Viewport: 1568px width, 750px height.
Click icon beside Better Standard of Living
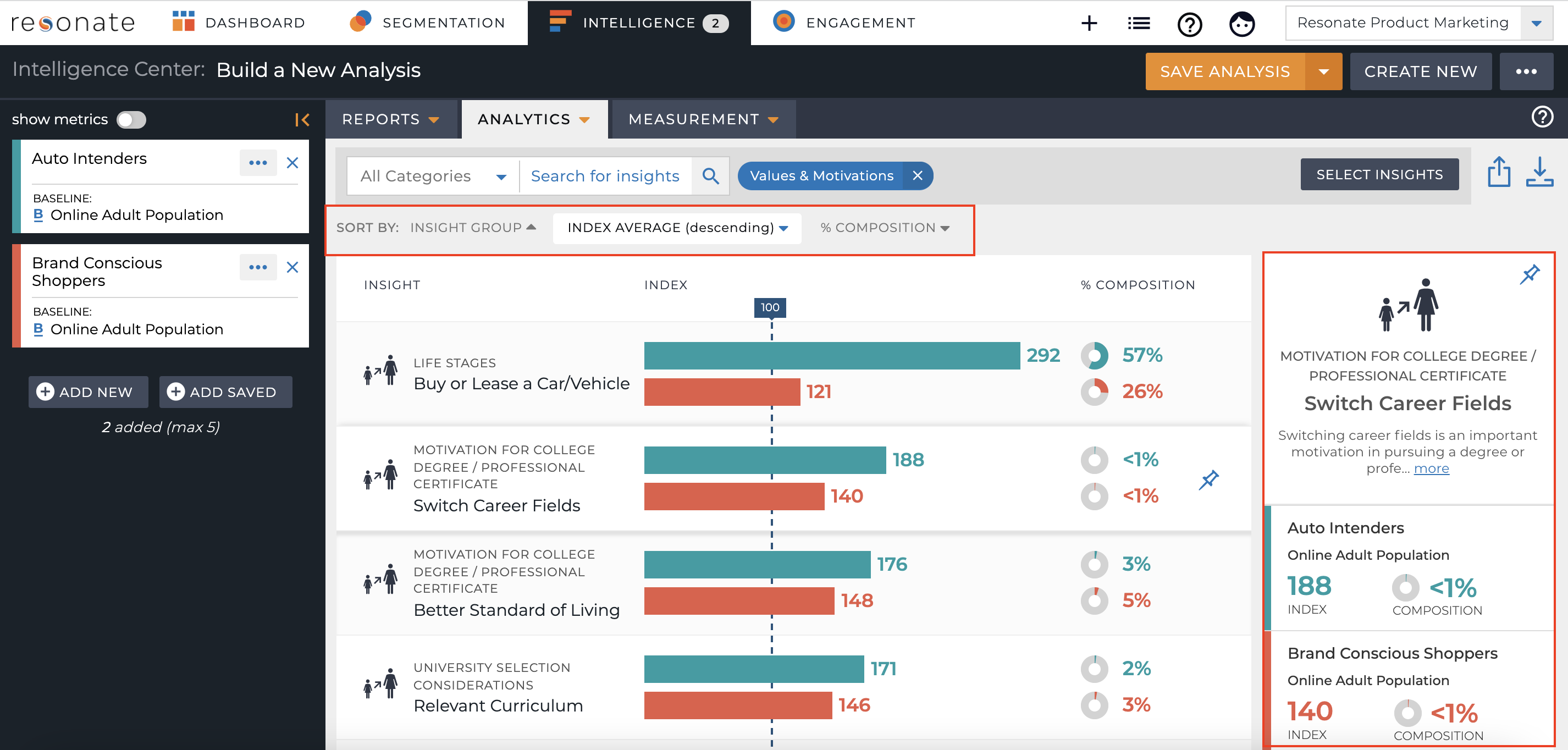(380, 579)
